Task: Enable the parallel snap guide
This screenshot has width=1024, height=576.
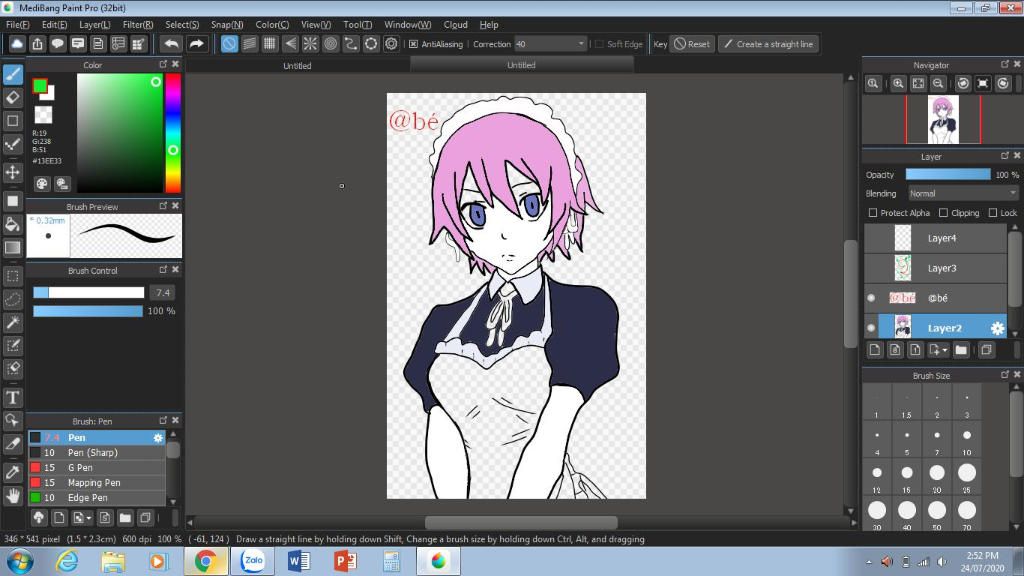Action: (249, 44)
